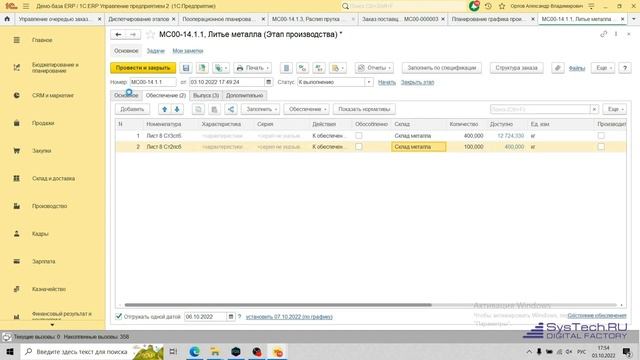
Task: Open the history clock icon in title bar
Action: [488, 6]
